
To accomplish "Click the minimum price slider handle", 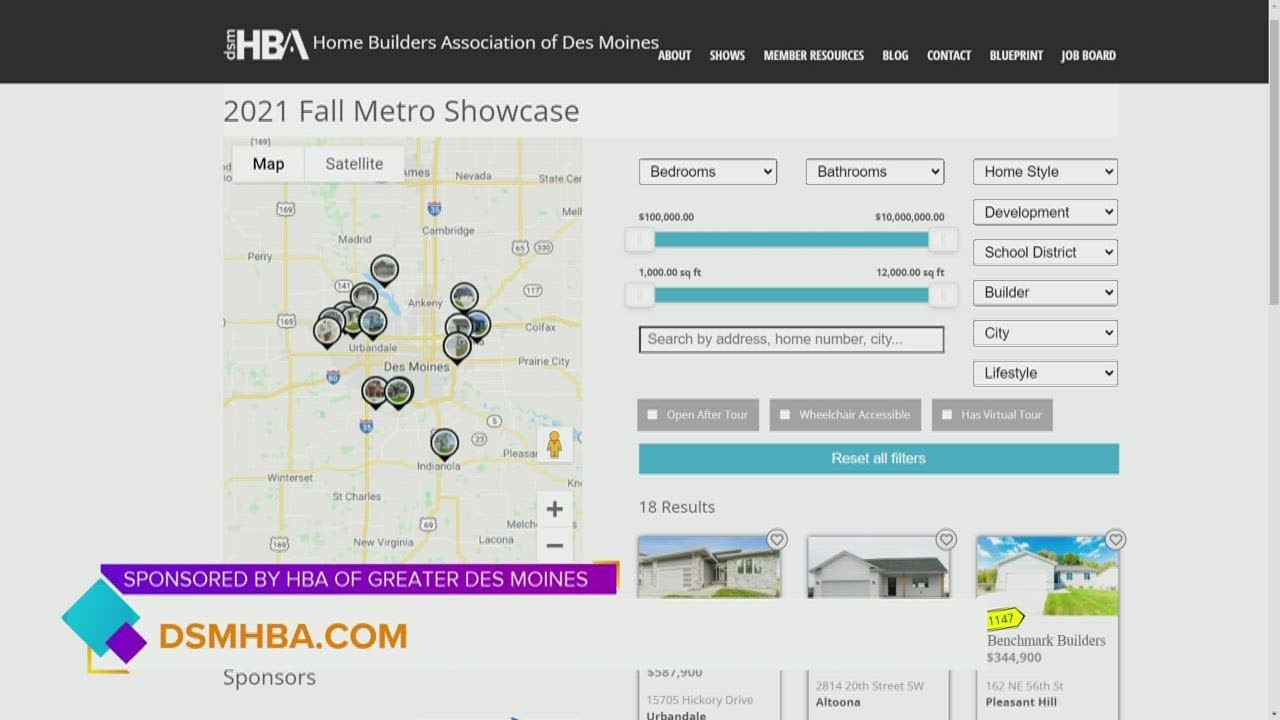I will (640, 239).
